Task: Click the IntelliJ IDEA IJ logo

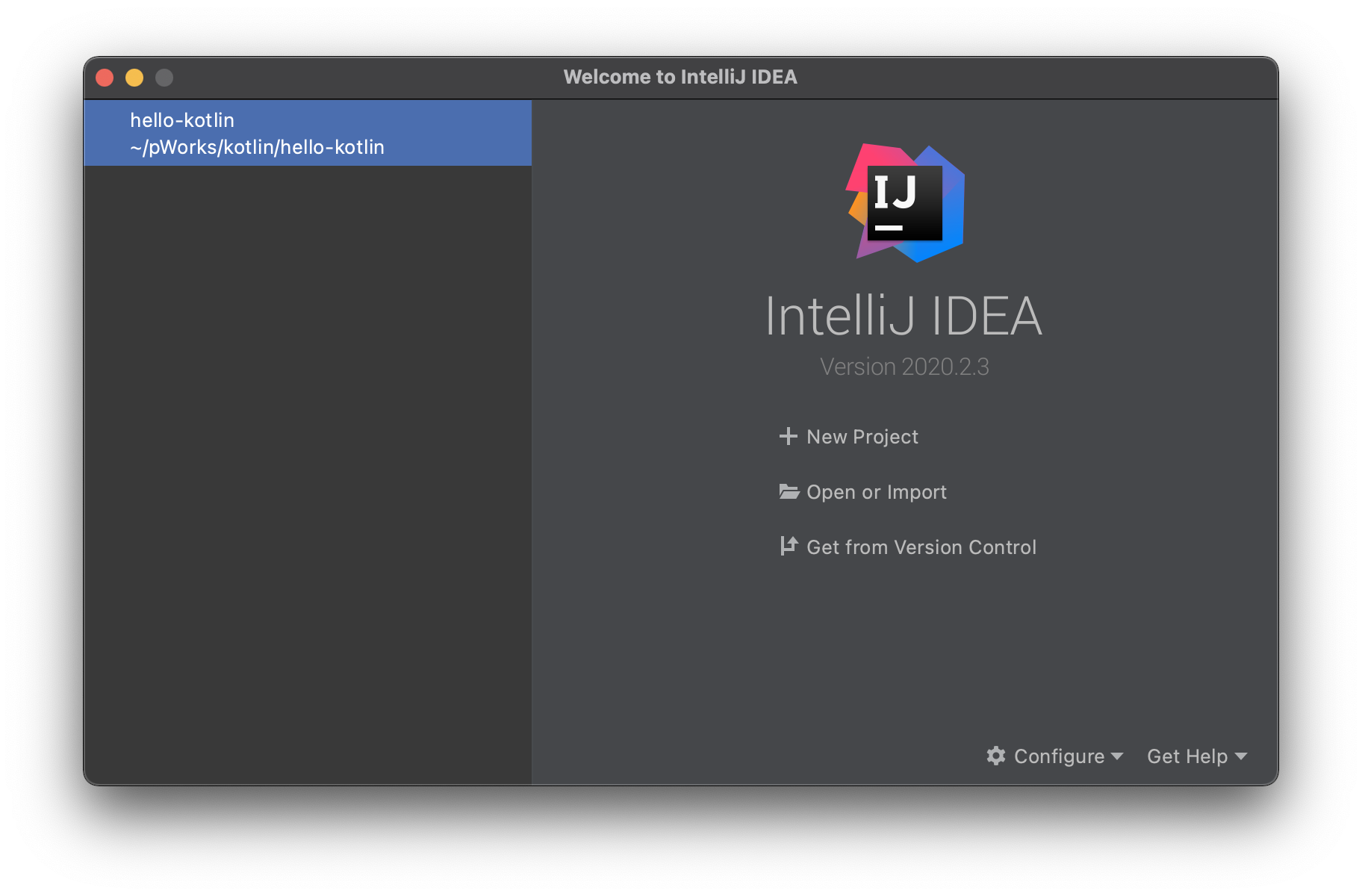Action: 905,202
